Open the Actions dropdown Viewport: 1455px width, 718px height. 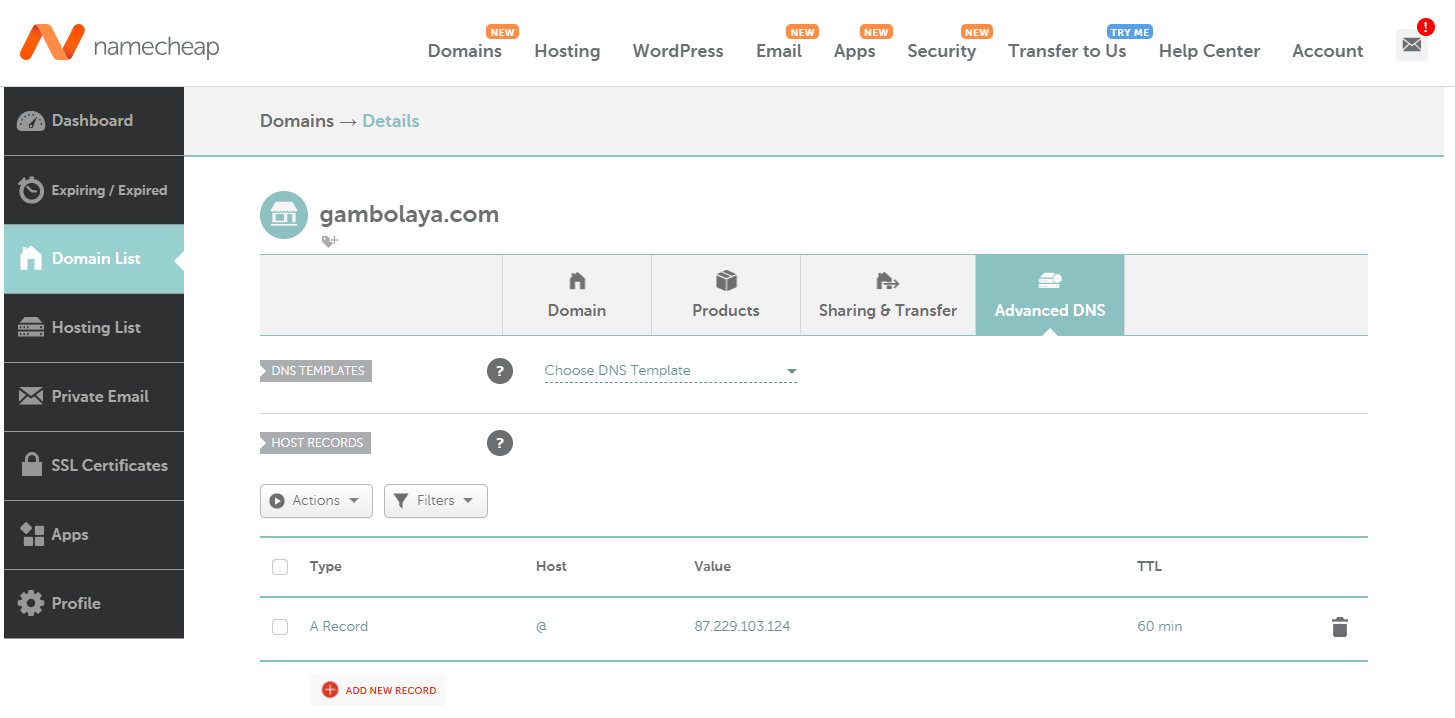point(316,501)
